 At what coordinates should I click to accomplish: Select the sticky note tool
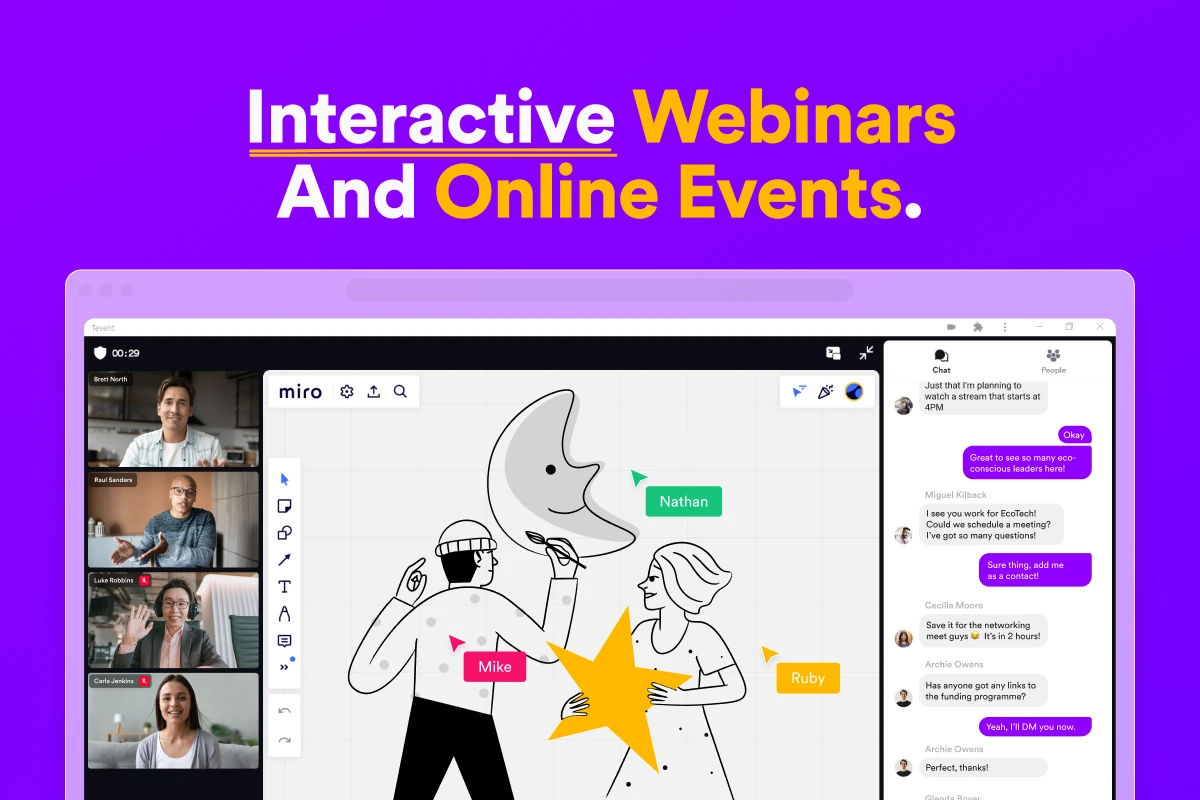click(x=284, y=506)
